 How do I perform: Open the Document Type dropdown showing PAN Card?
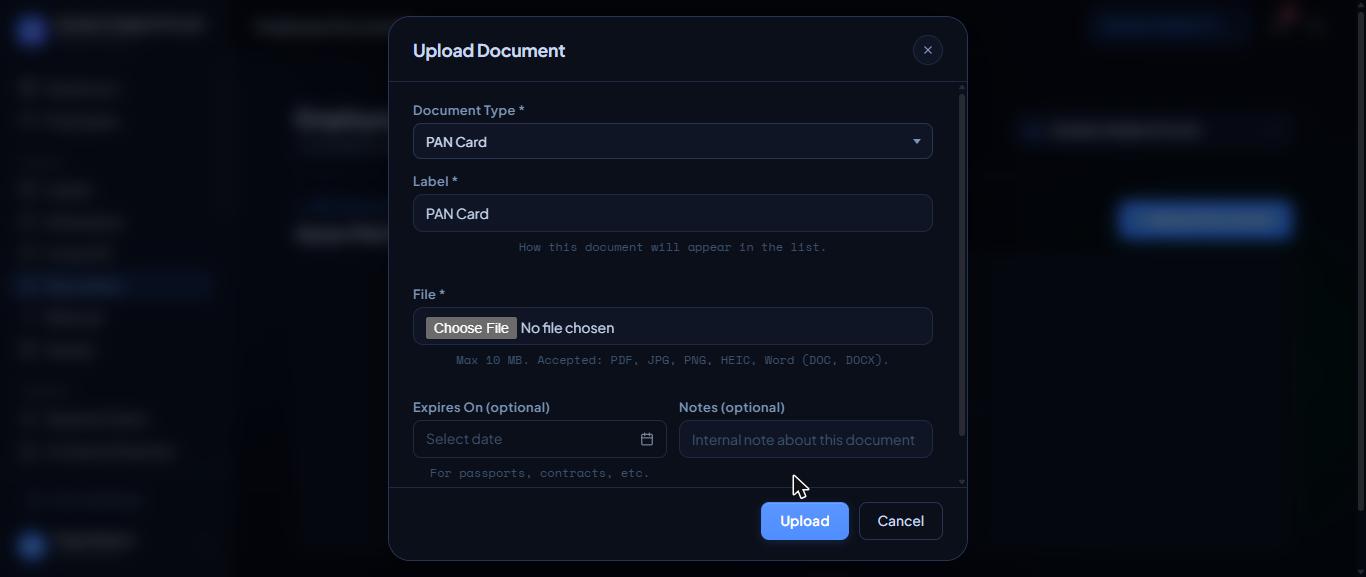coord(673,141)
